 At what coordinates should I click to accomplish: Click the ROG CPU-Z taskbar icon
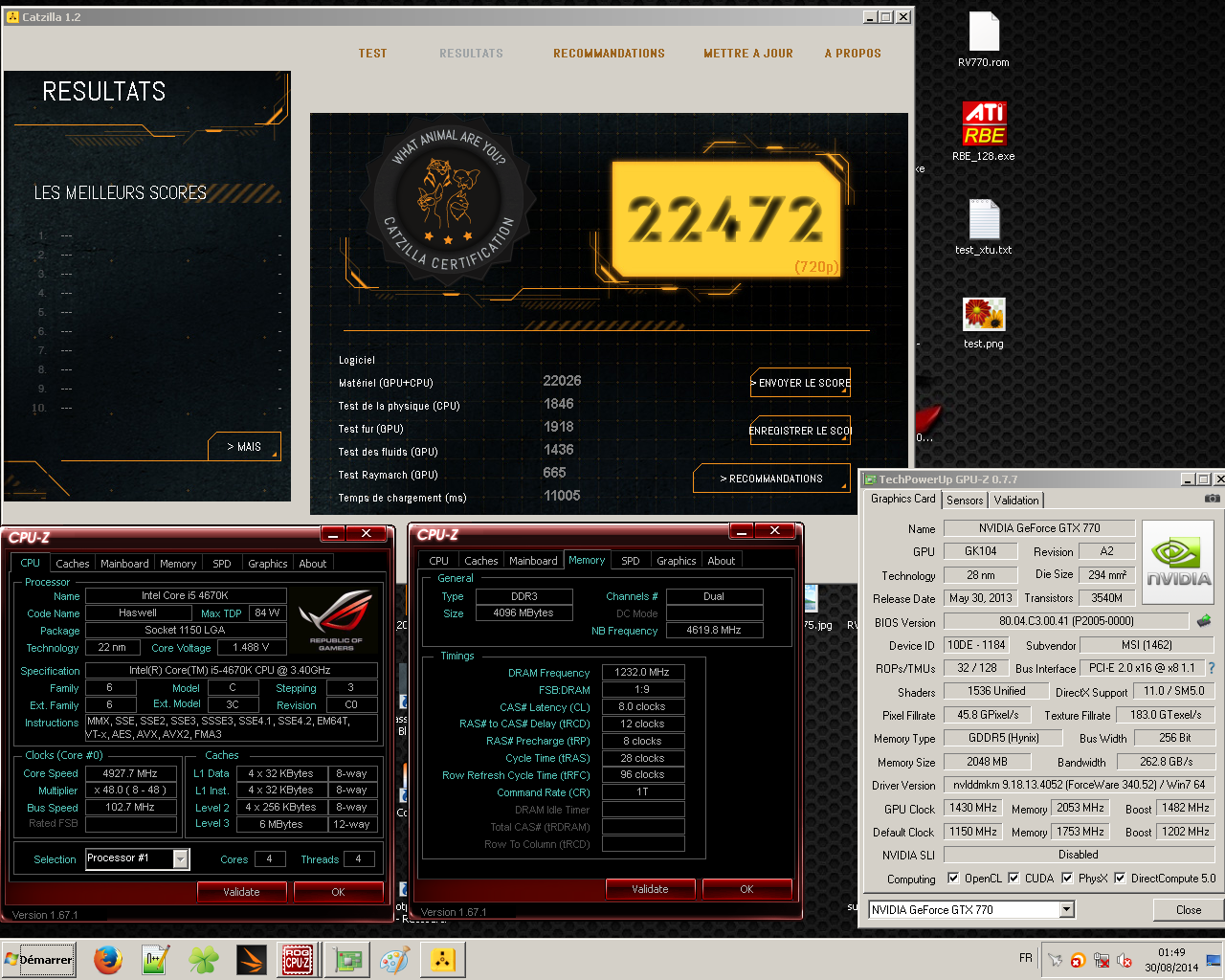tap(298, 960)
